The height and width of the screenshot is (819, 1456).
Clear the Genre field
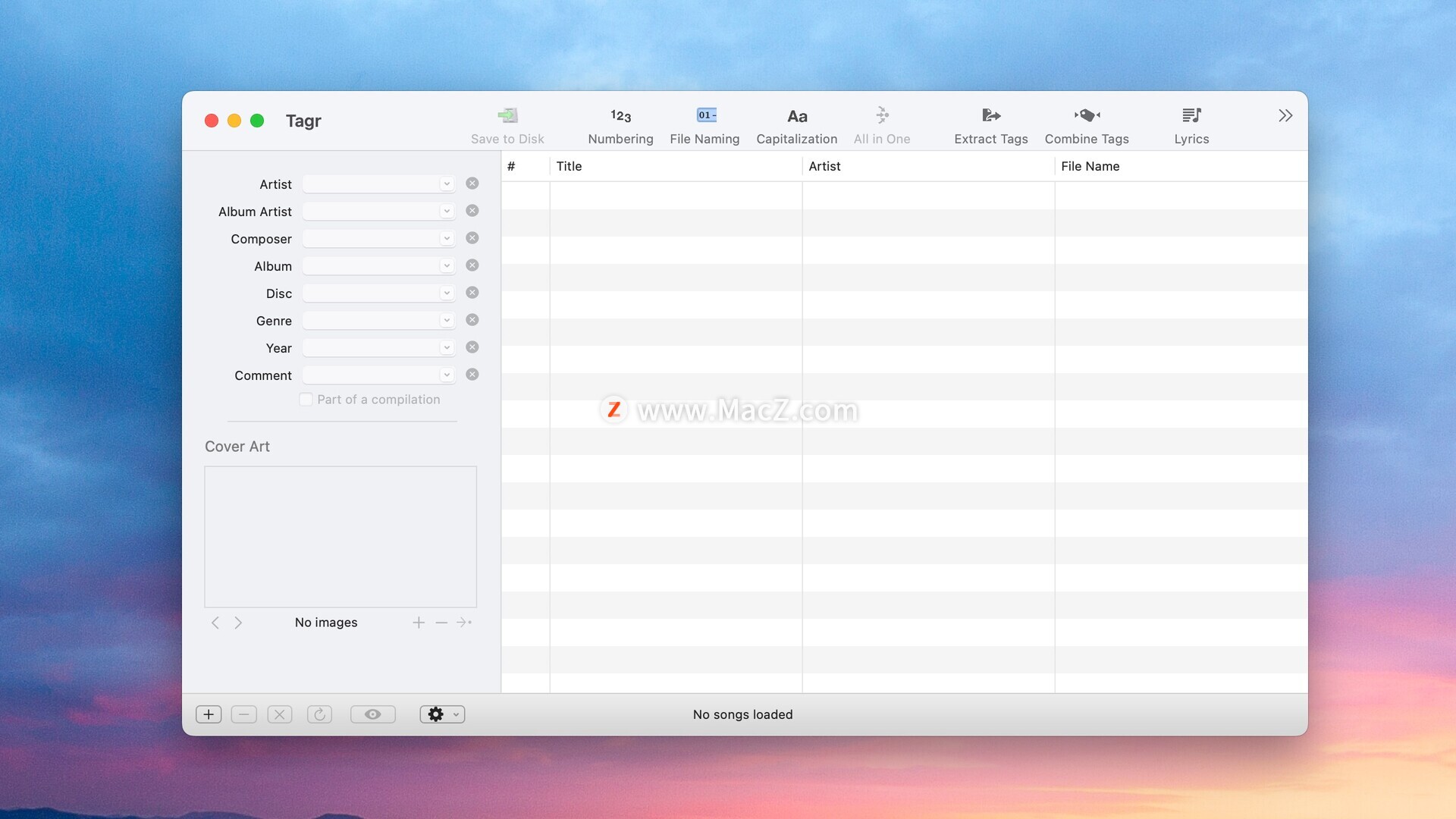[472, 320]
